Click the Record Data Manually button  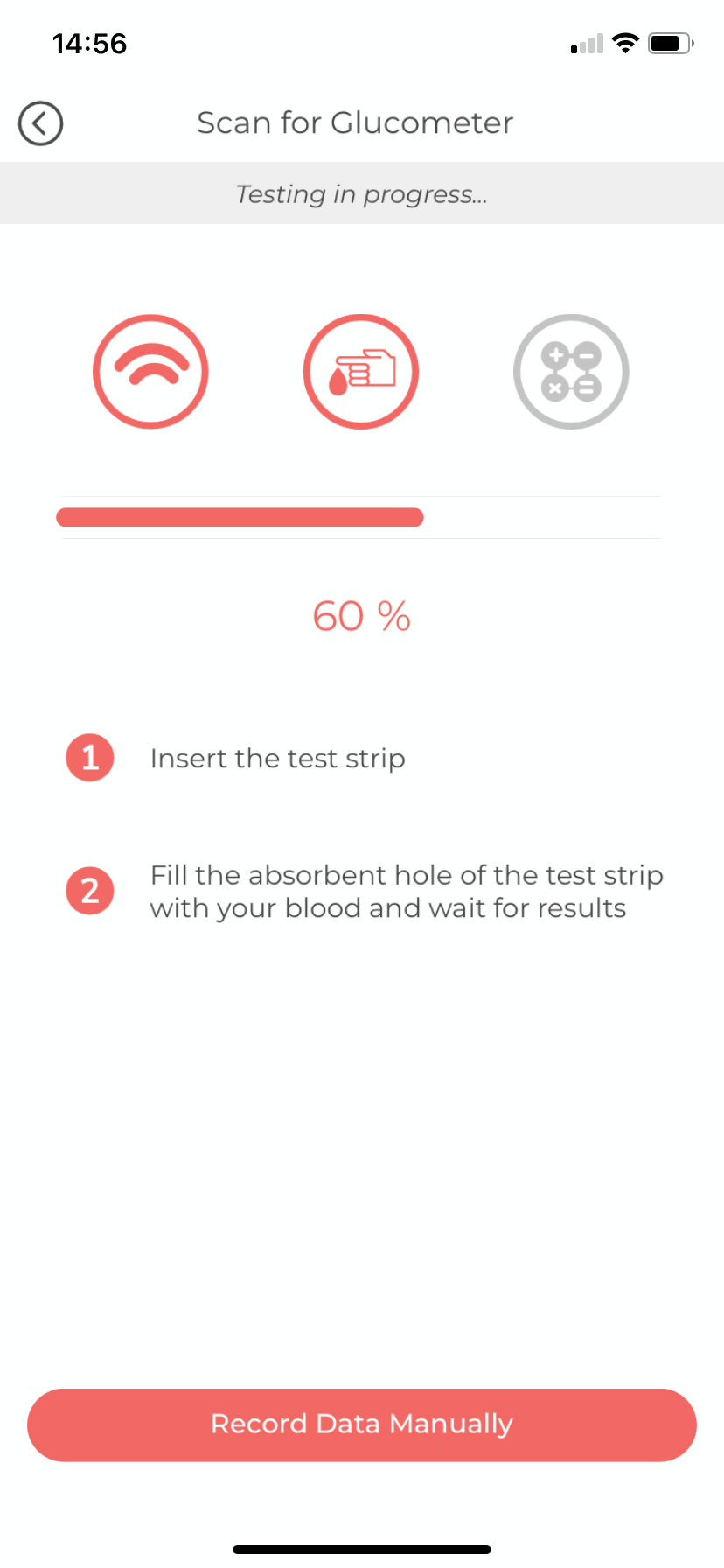(362, 1424)
